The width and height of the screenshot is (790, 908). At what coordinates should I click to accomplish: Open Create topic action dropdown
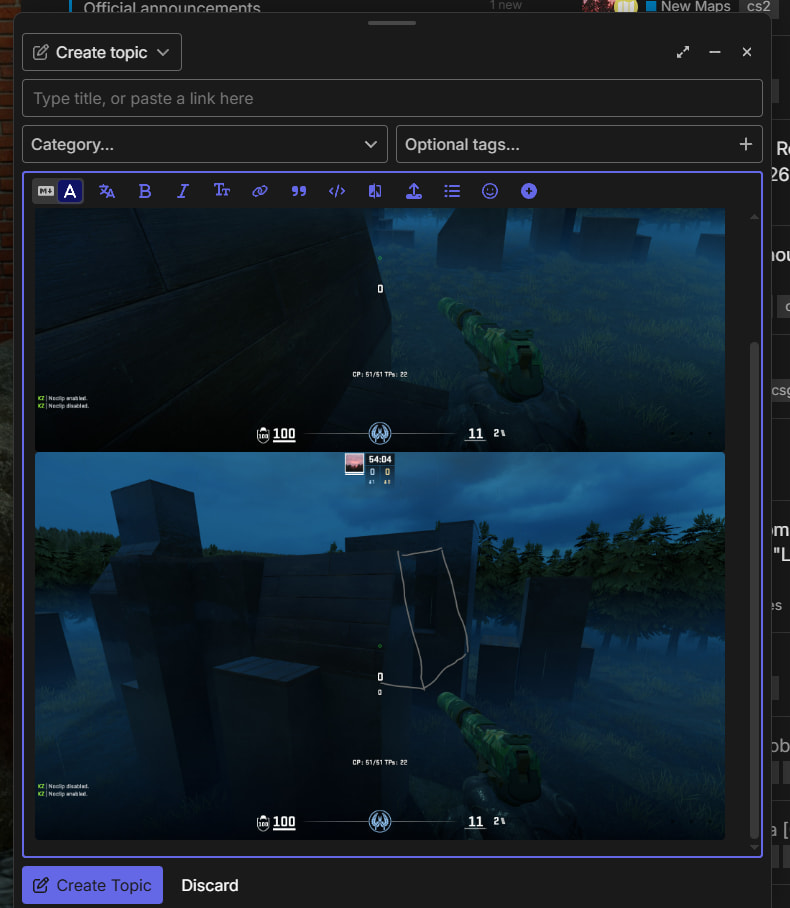tap(102, 52)
